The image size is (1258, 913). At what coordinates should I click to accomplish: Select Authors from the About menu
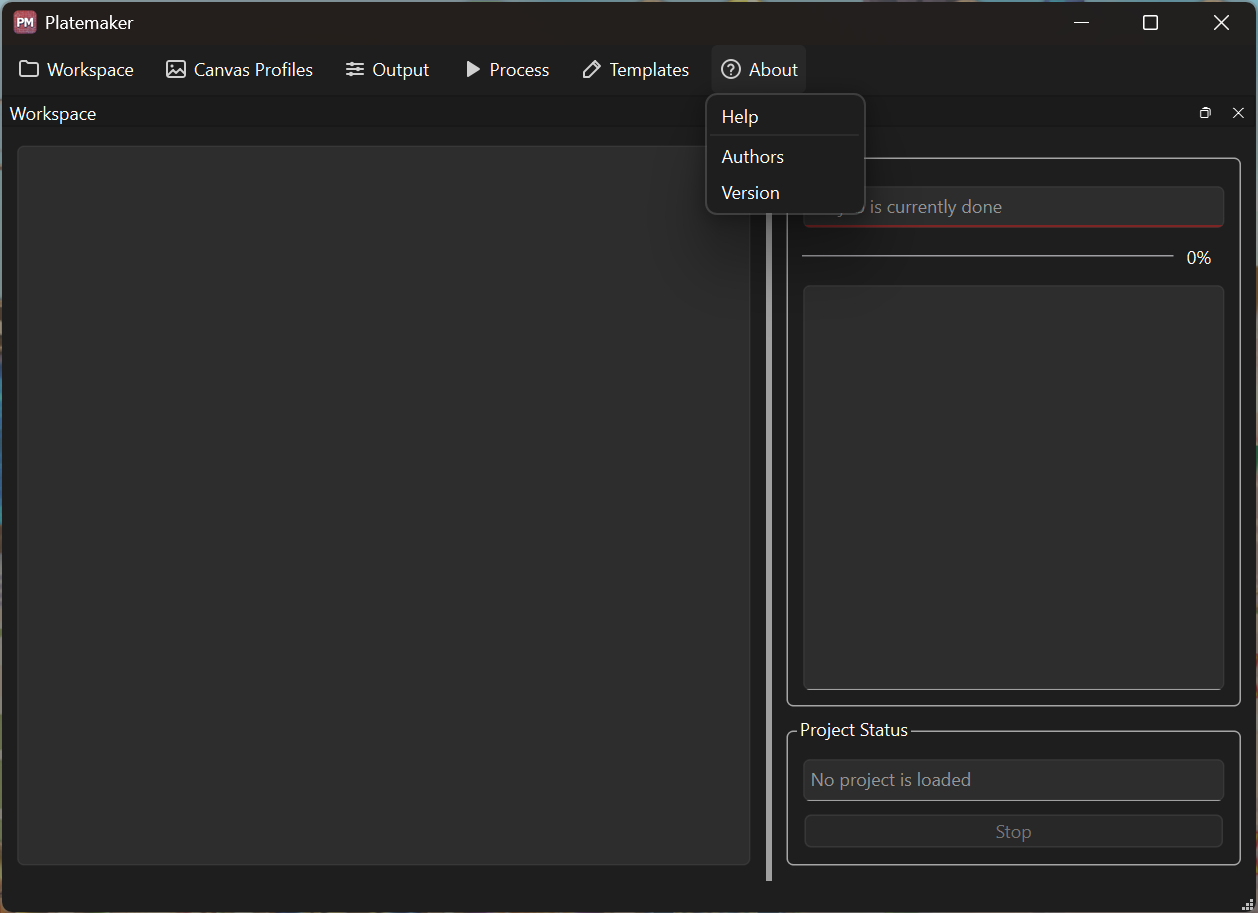coord(785,157)
